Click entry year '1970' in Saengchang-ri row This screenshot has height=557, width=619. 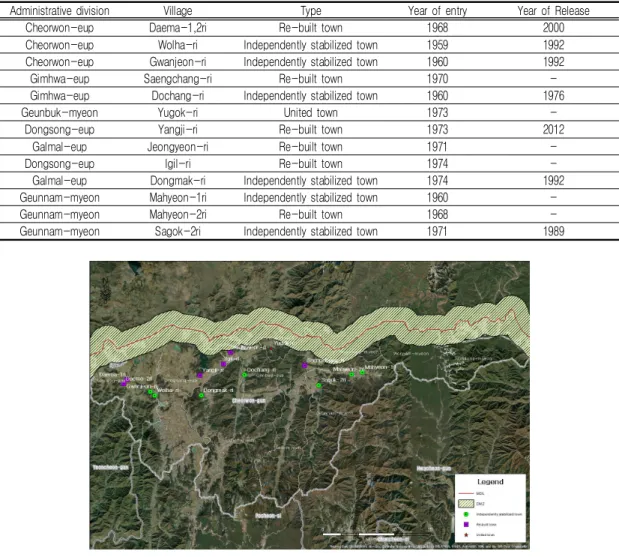tap(437, 79)
